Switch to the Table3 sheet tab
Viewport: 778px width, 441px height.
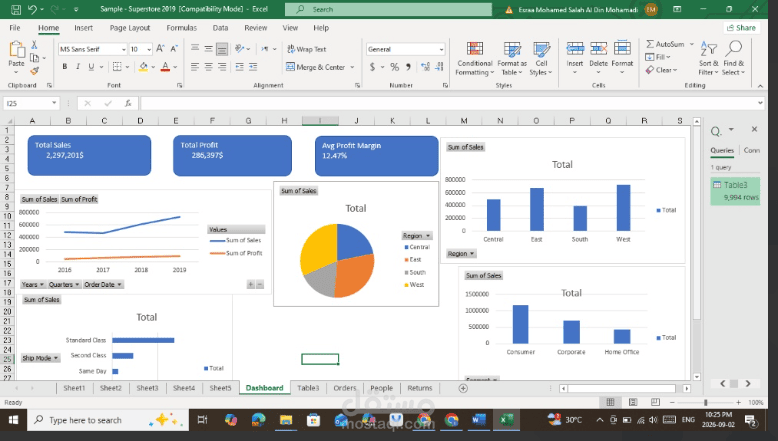click(308, 388)
